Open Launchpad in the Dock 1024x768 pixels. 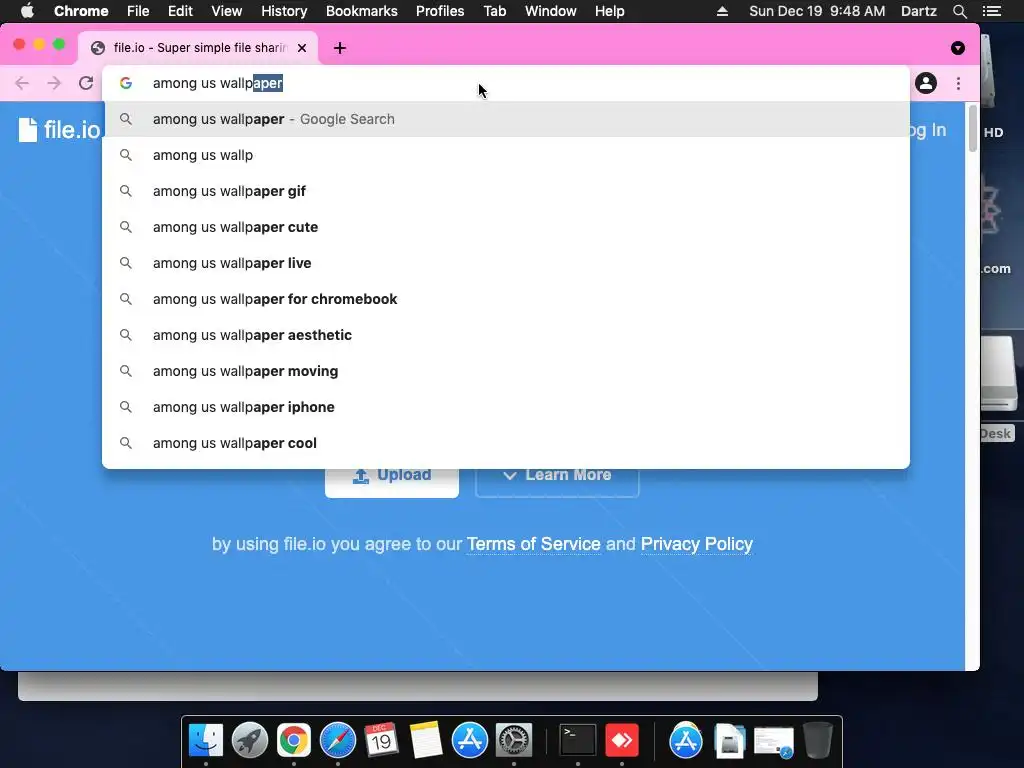(x=249, y=741)
